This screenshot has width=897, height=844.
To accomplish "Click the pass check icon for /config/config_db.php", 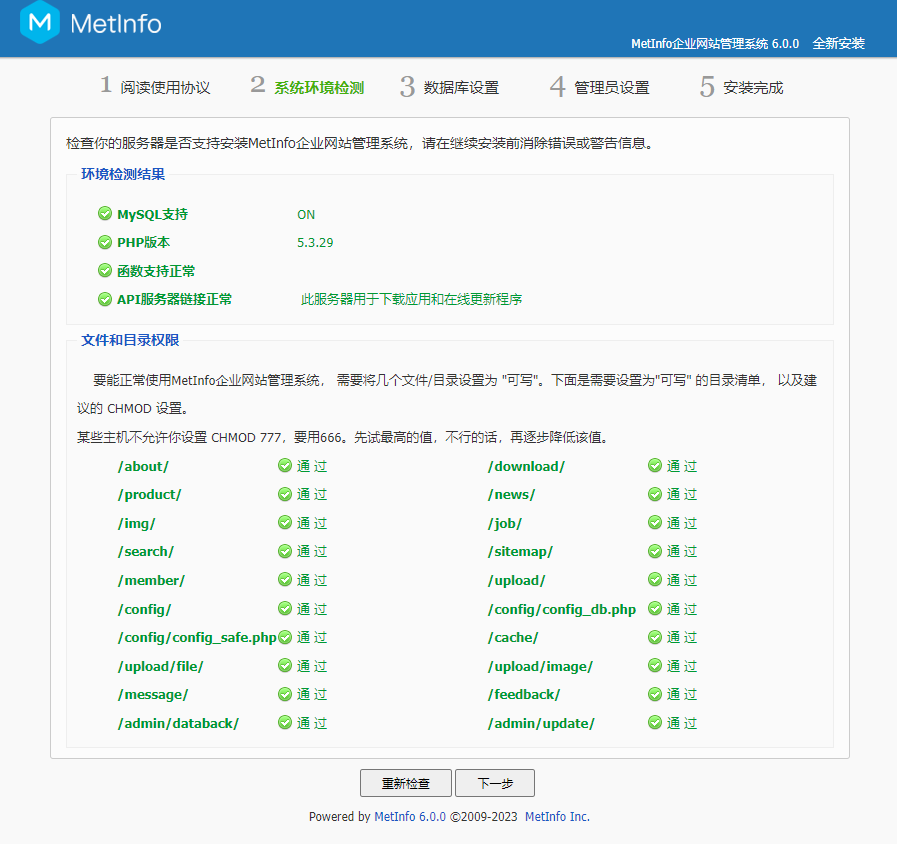I will tap(655, 609).
